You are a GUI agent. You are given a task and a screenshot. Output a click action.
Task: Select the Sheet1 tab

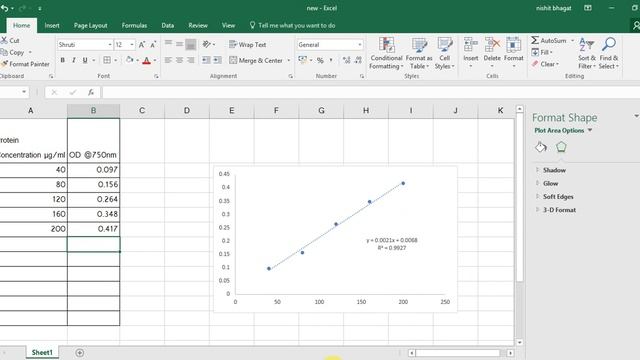42,353
